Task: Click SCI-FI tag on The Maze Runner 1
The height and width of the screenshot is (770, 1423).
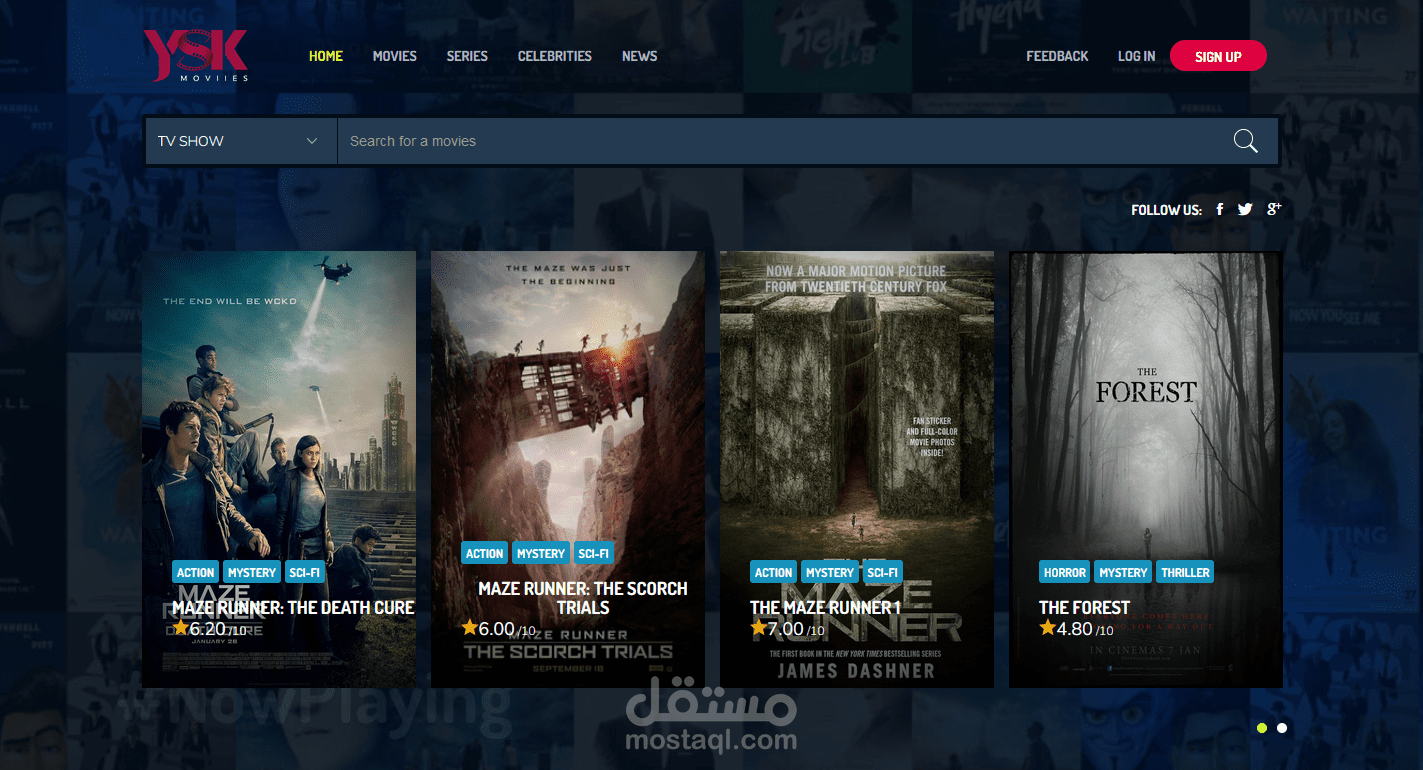Action: 883,573
